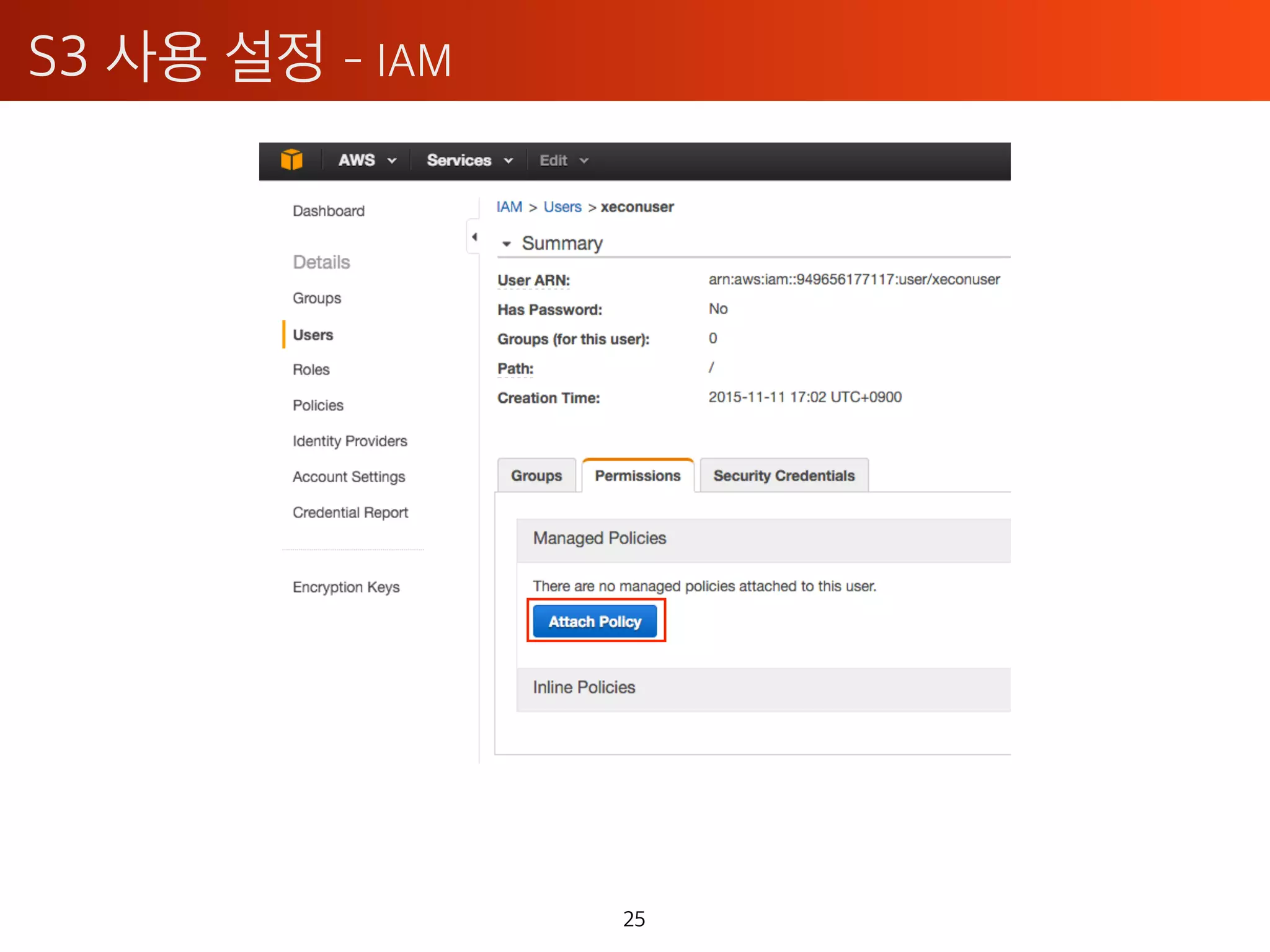Click the AWS orange cube logo

point(291,160)
